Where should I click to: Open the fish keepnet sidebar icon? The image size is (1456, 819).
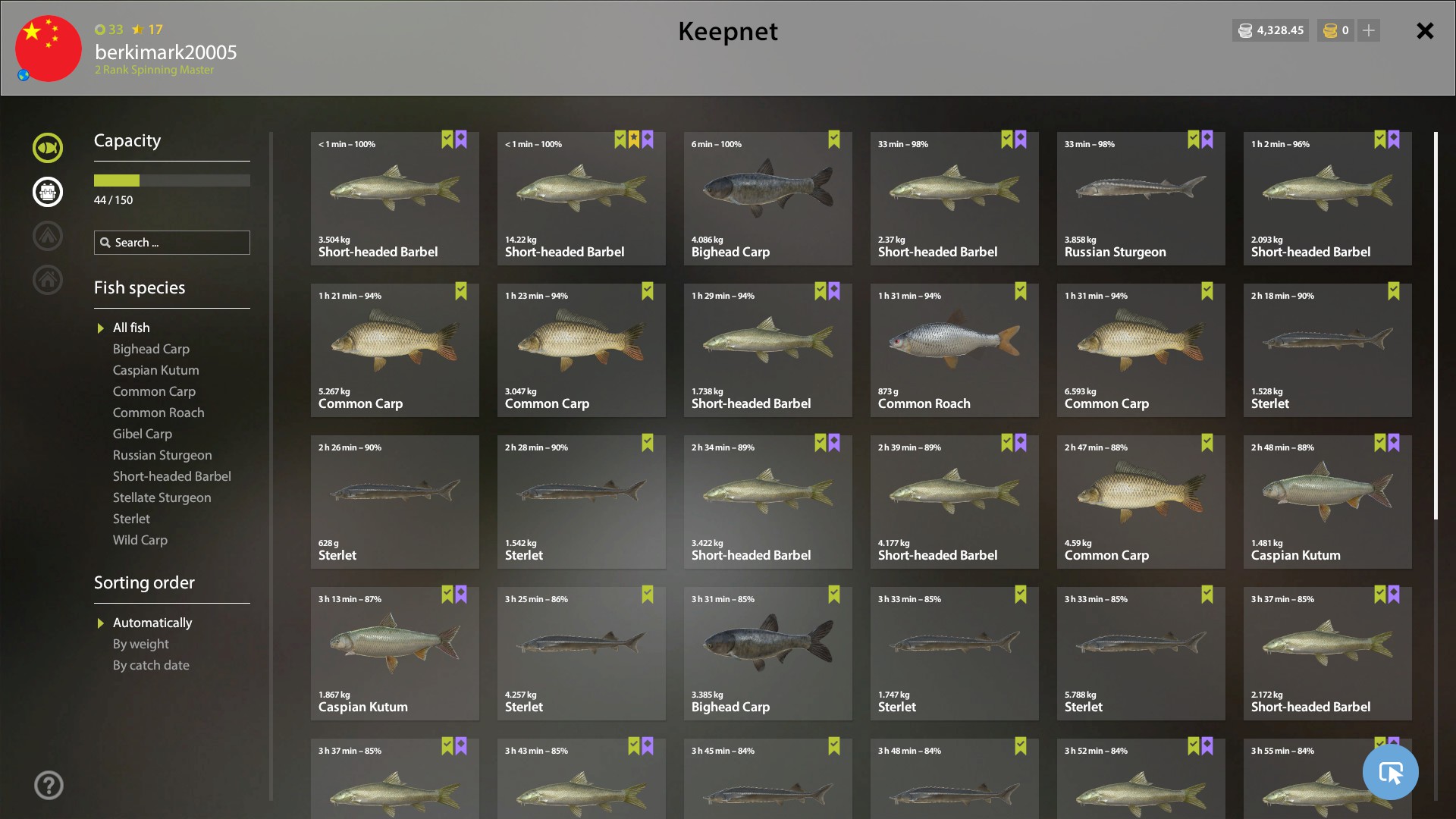48,148
